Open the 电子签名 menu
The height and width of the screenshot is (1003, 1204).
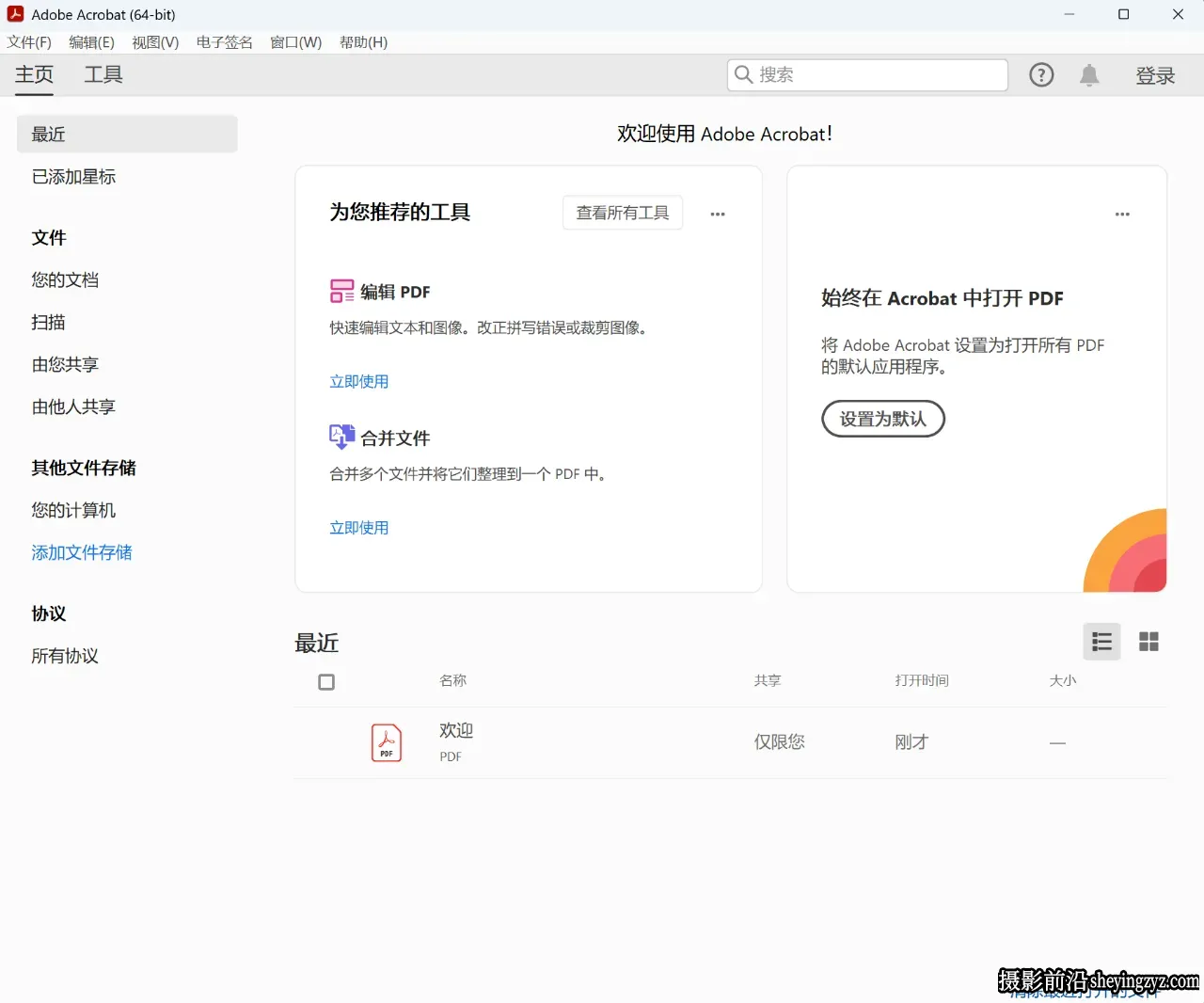pyautogui.click(x=225, y=42)
